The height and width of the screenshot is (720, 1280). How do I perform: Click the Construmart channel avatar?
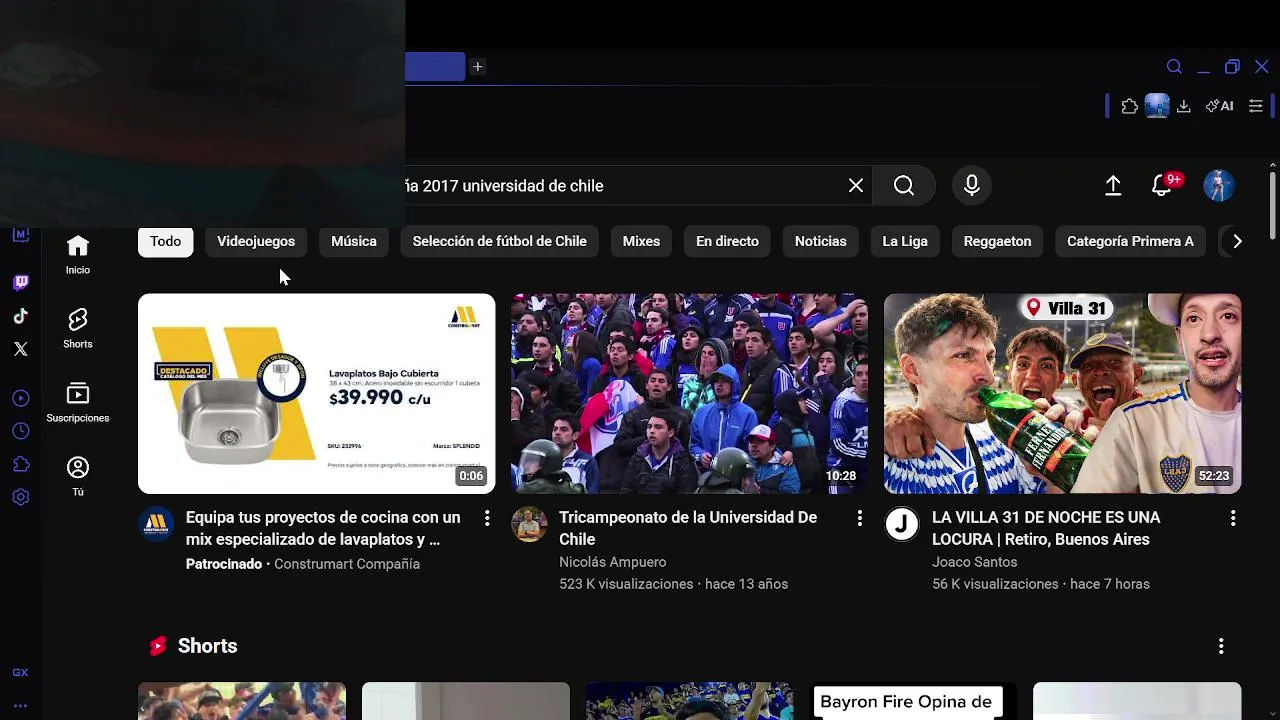[156, 524]
